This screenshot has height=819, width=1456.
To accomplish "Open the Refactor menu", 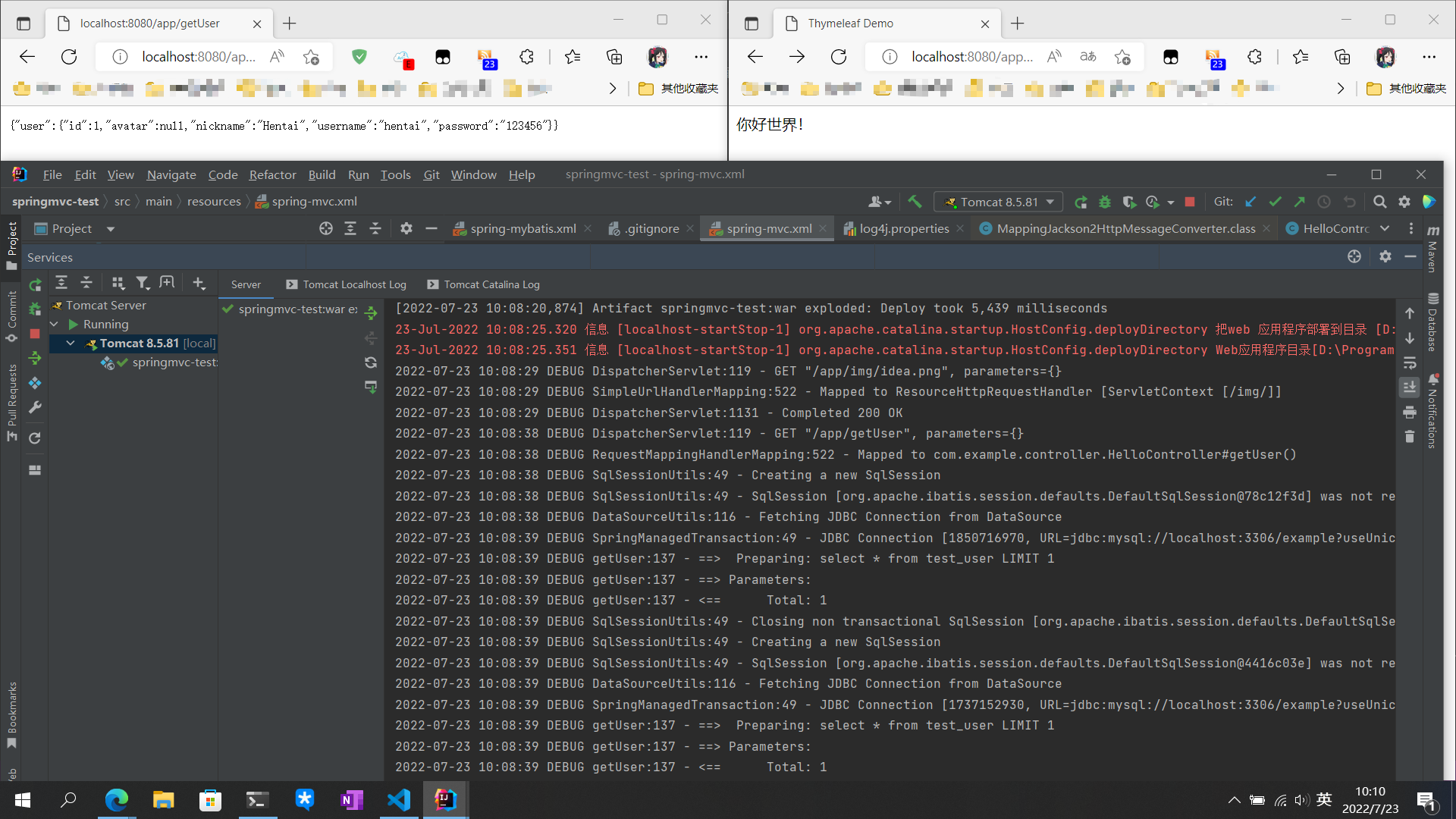I will (x=272, y=175).
